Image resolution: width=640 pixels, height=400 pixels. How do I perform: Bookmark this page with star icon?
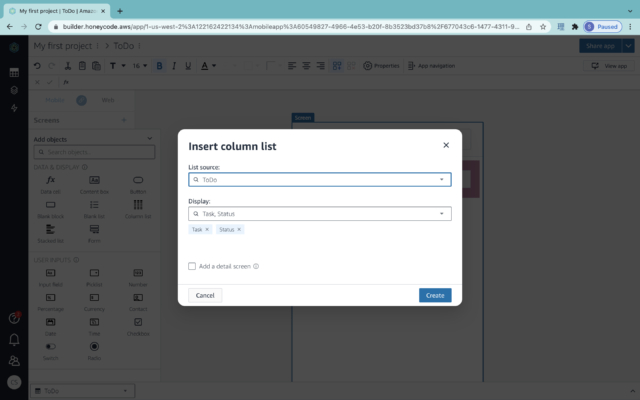pos(543,27)
